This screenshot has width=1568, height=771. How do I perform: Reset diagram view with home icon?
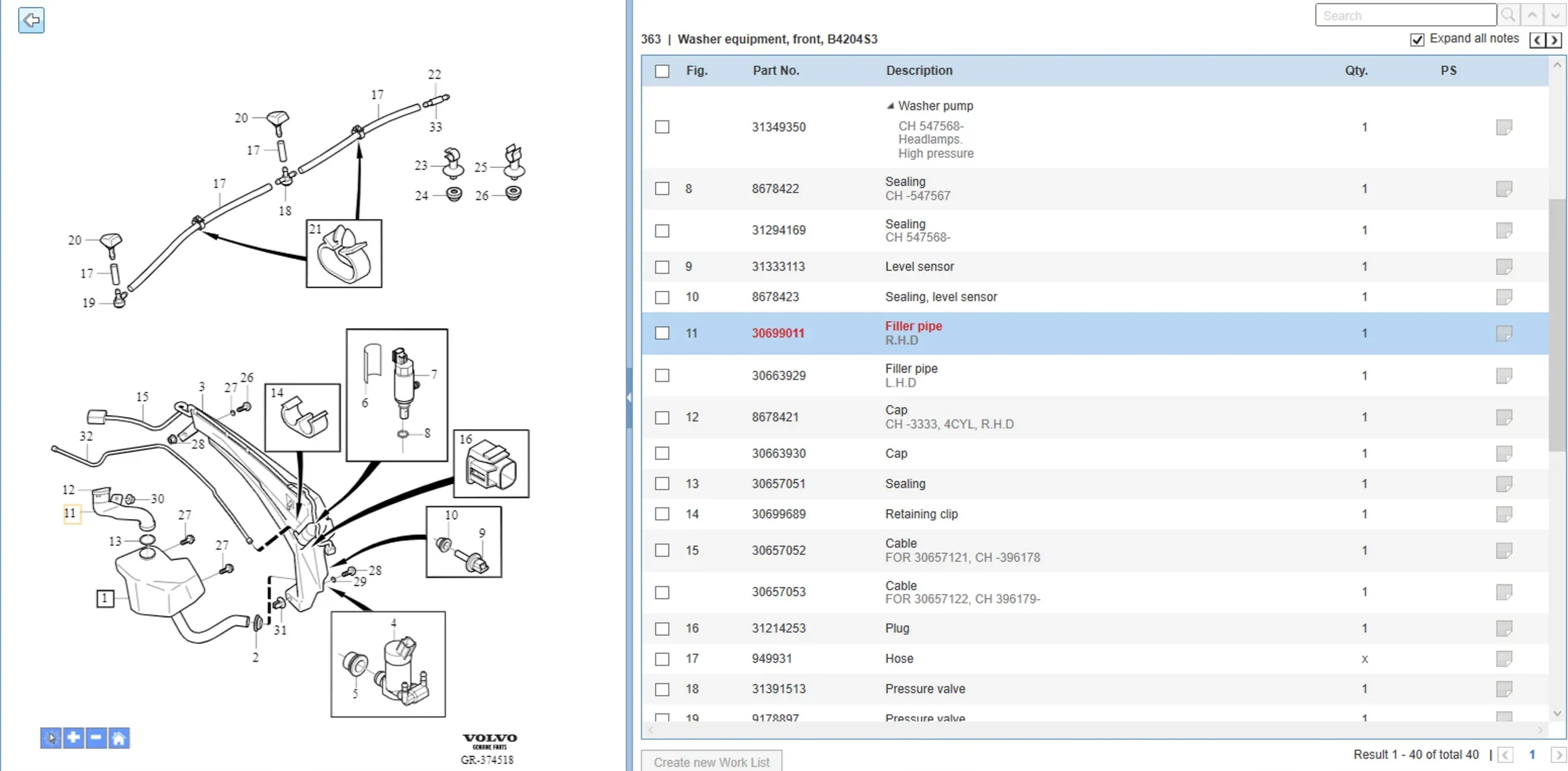tap(119, 738)
